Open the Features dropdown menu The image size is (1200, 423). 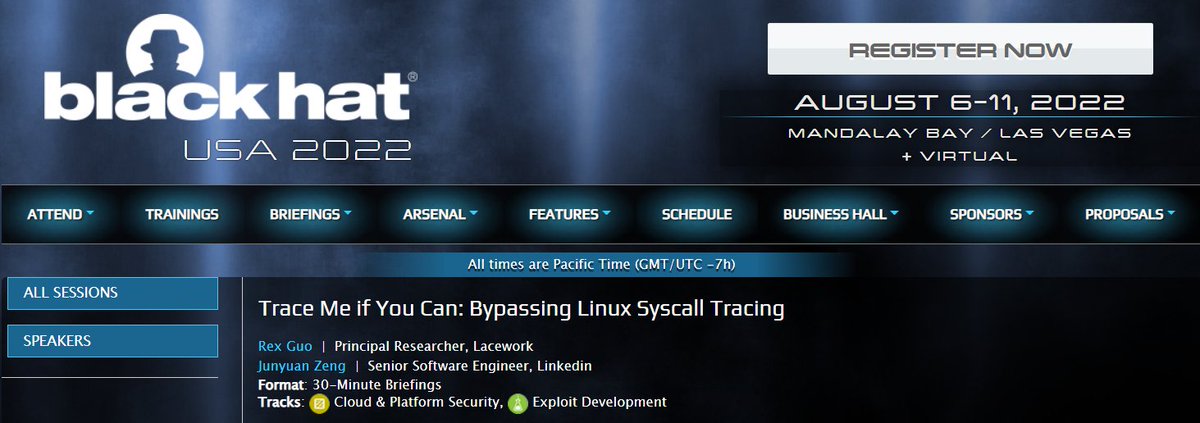569,214
